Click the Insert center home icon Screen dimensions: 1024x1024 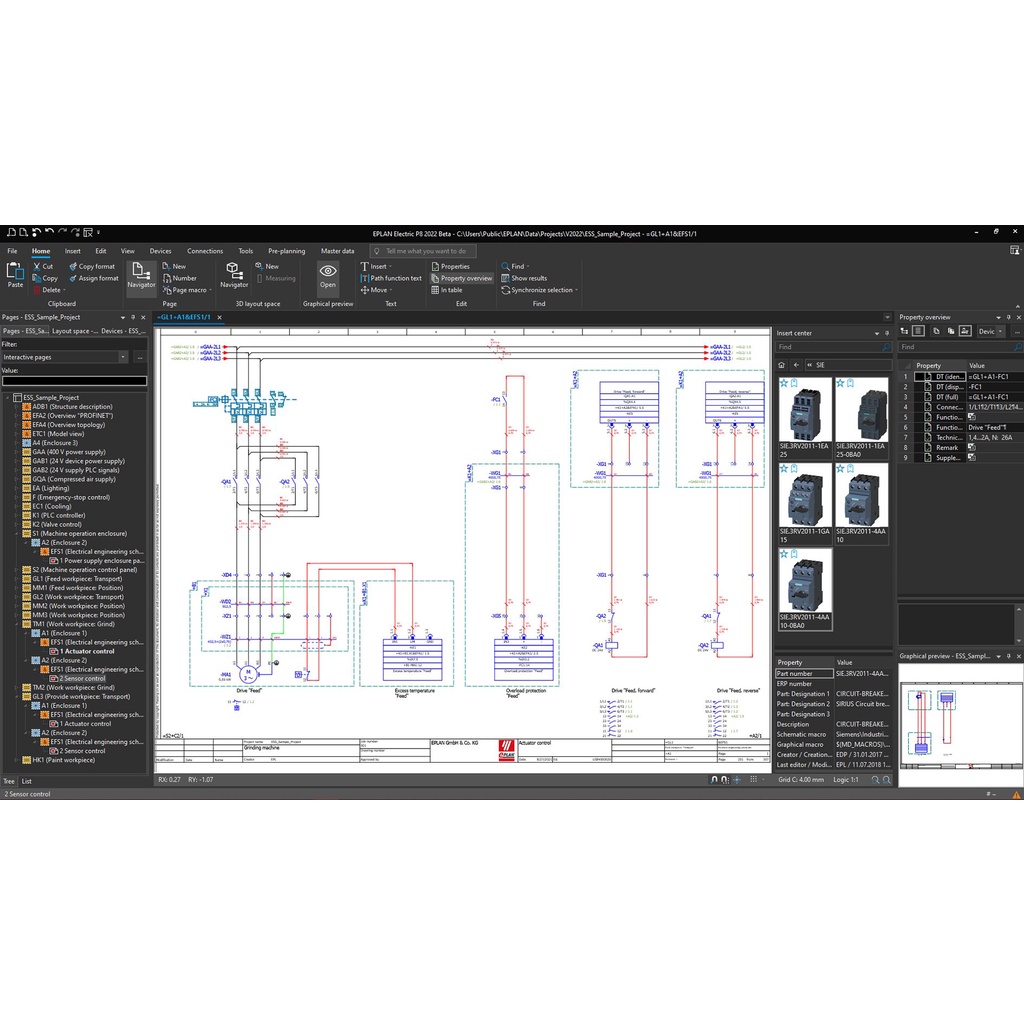[782, 365]
